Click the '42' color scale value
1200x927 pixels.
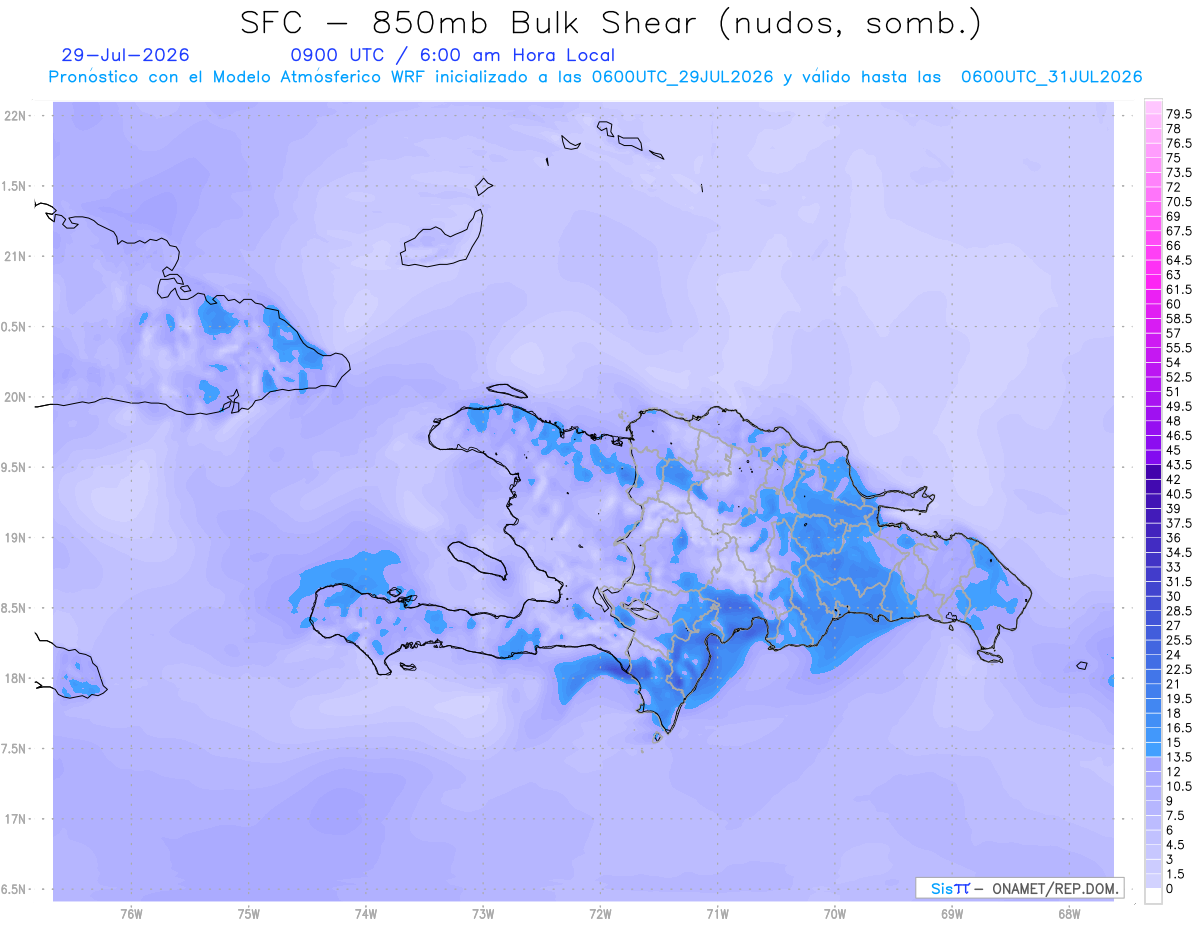(1173, 479)
